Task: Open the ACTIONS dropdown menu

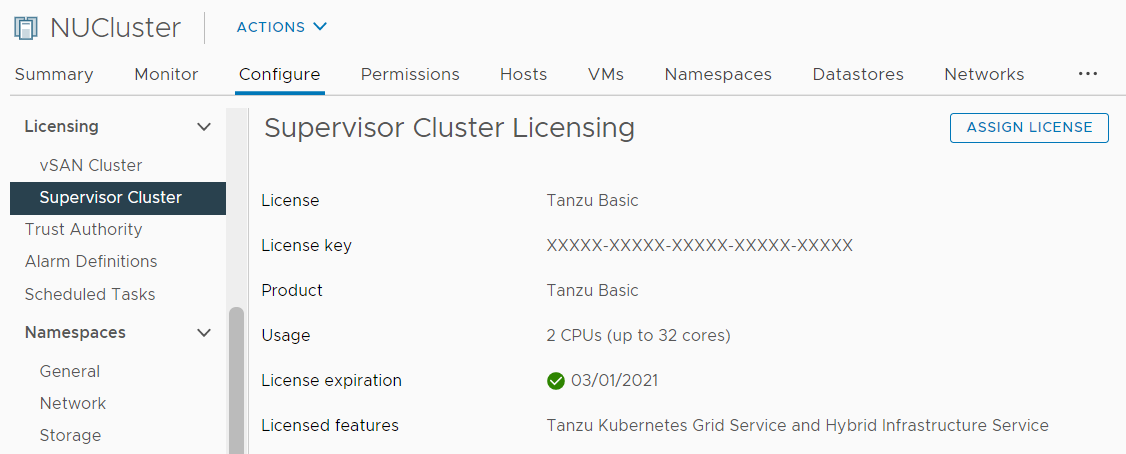Action: point(282,27)
